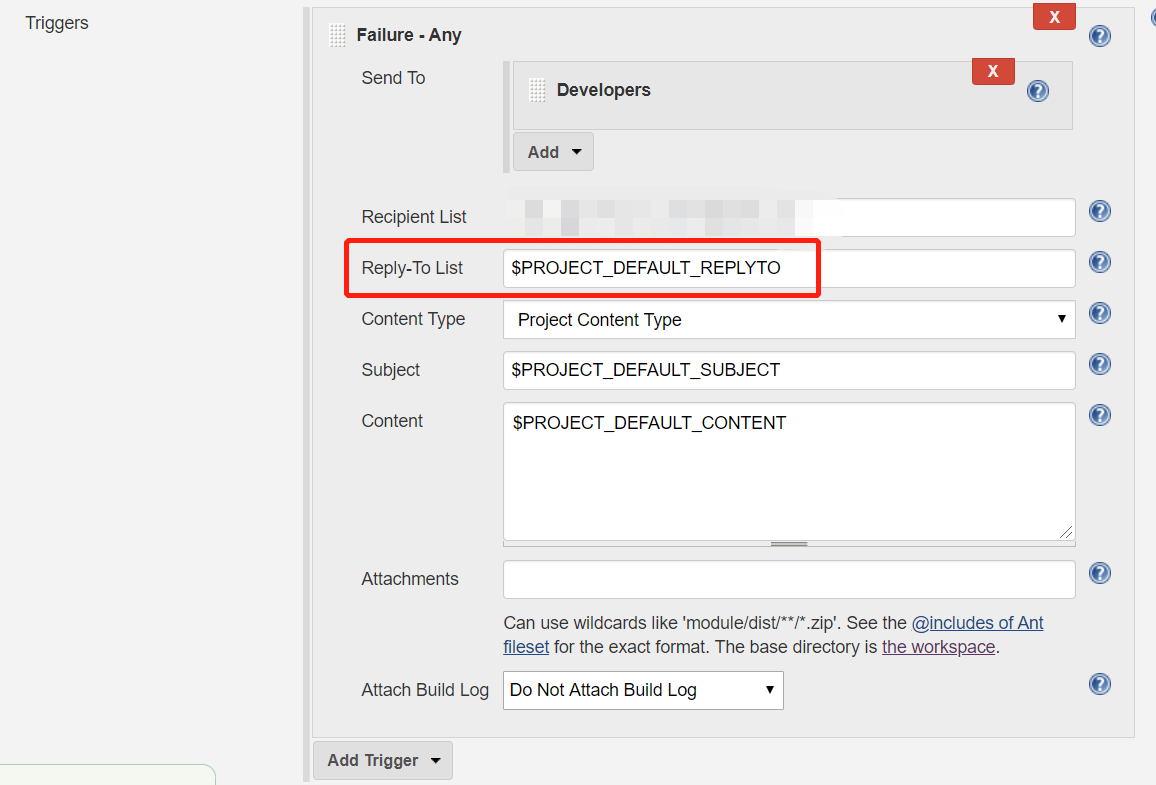Focus the Recipient List input

789,217
